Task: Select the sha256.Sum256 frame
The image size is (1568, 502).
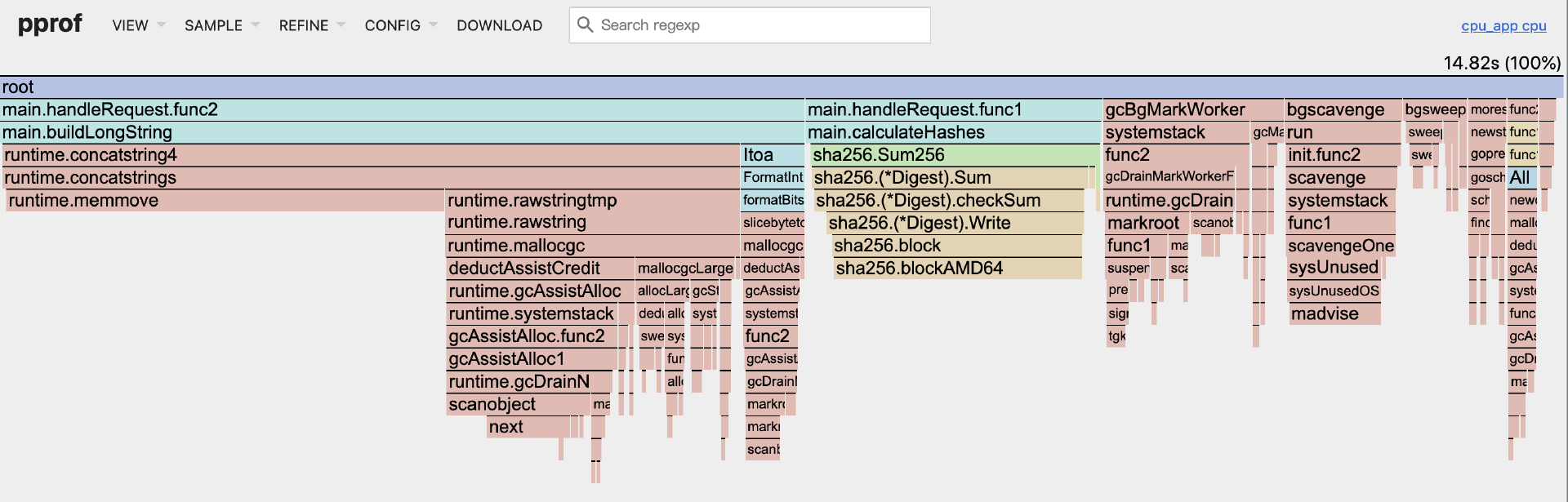Action: tap(955, 155)
